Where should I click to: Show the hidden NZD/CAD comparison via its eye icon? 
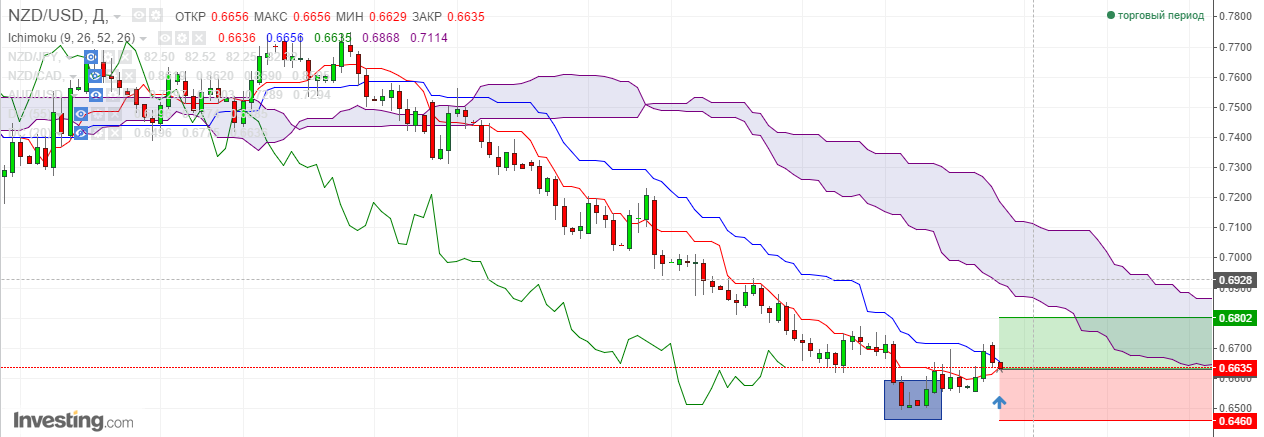[x=95, y=76]
